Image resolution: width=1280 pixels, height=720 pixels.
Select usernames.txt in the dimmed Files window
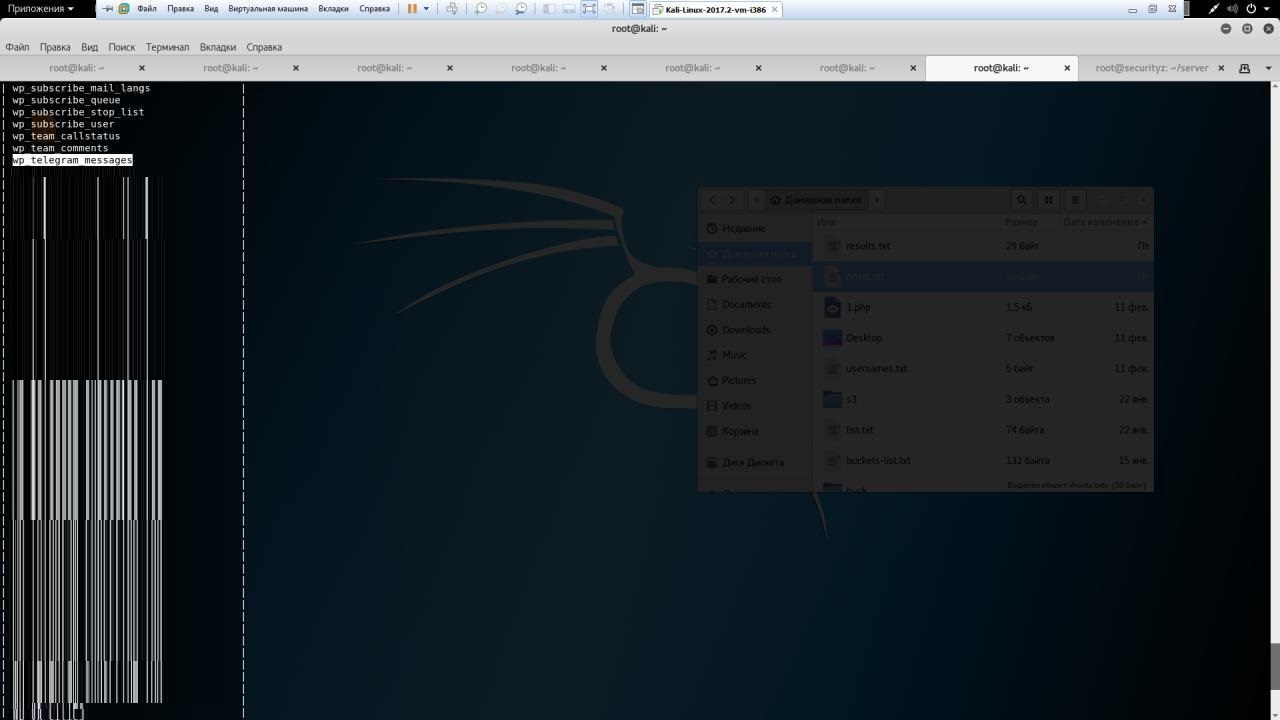point(983,368)
